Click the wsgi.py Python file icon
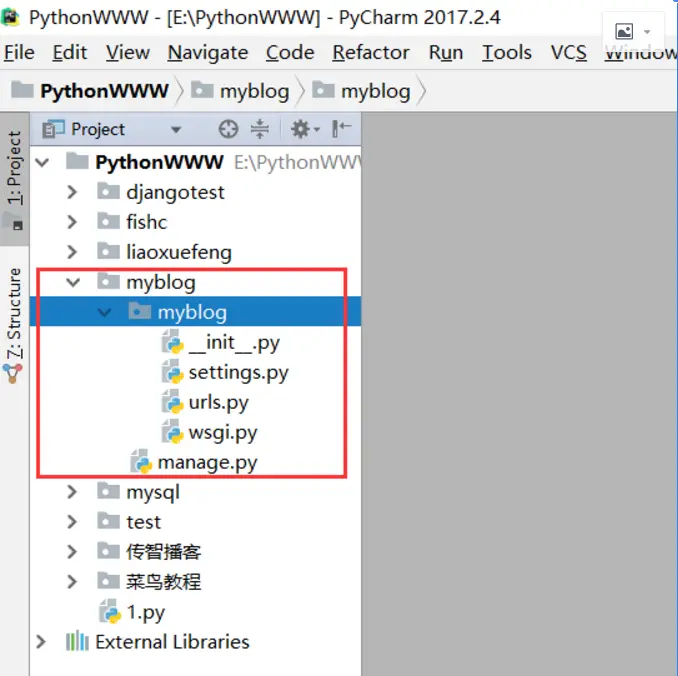The image size is (678, 676). [173, 432]
